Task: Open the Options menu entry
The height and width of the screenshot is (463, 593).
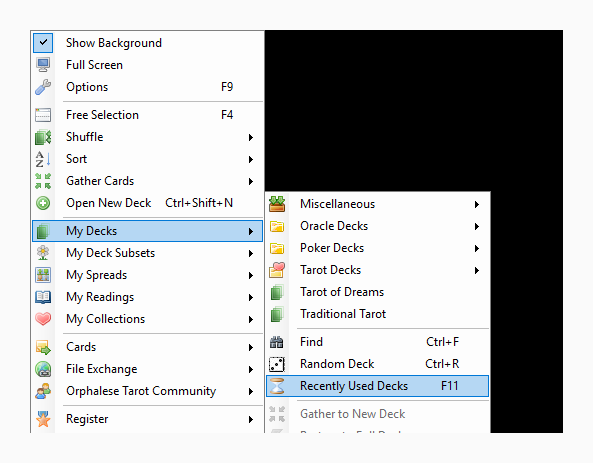Action: pos(147,87)
